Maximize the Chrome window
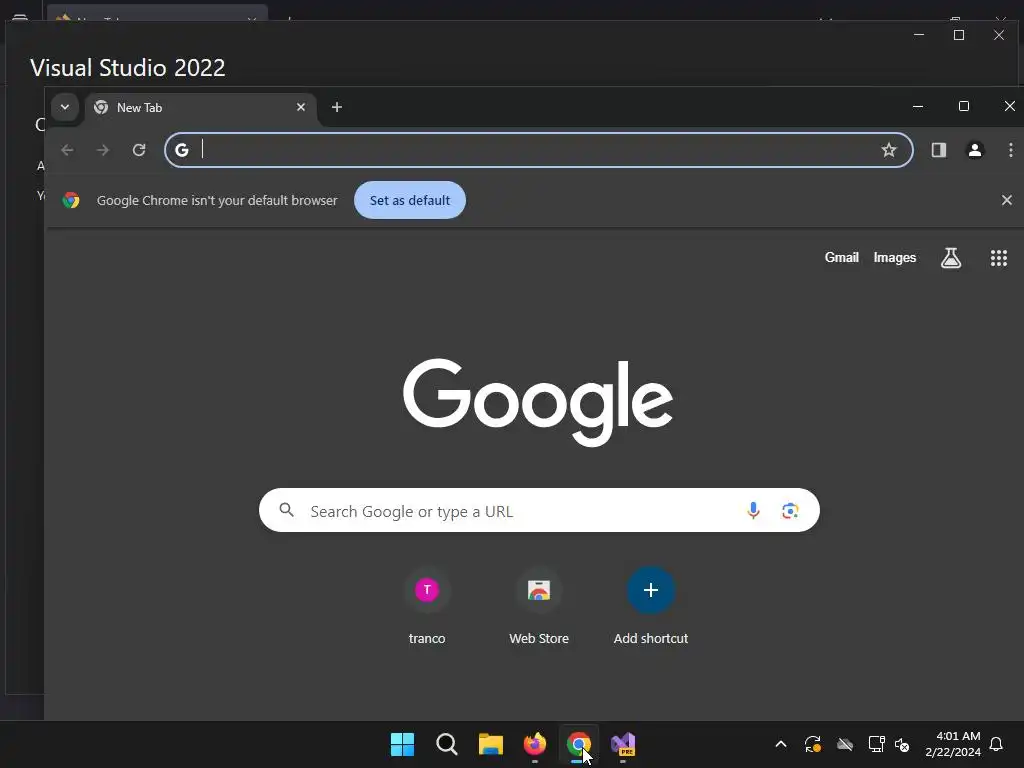Screen dimensions: 1024x768 point(963,106)
